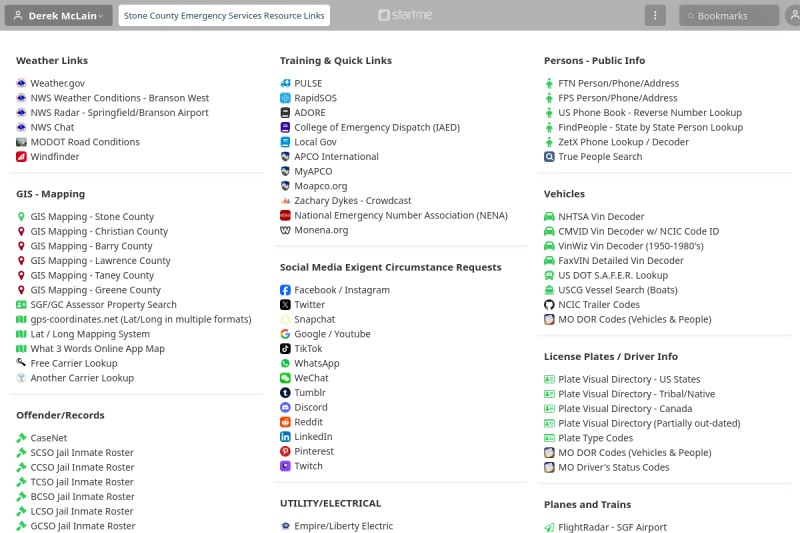This screenshot has width=800, height=533.
Task: Click the WhatsApp icon
Action: coord(285,363)
